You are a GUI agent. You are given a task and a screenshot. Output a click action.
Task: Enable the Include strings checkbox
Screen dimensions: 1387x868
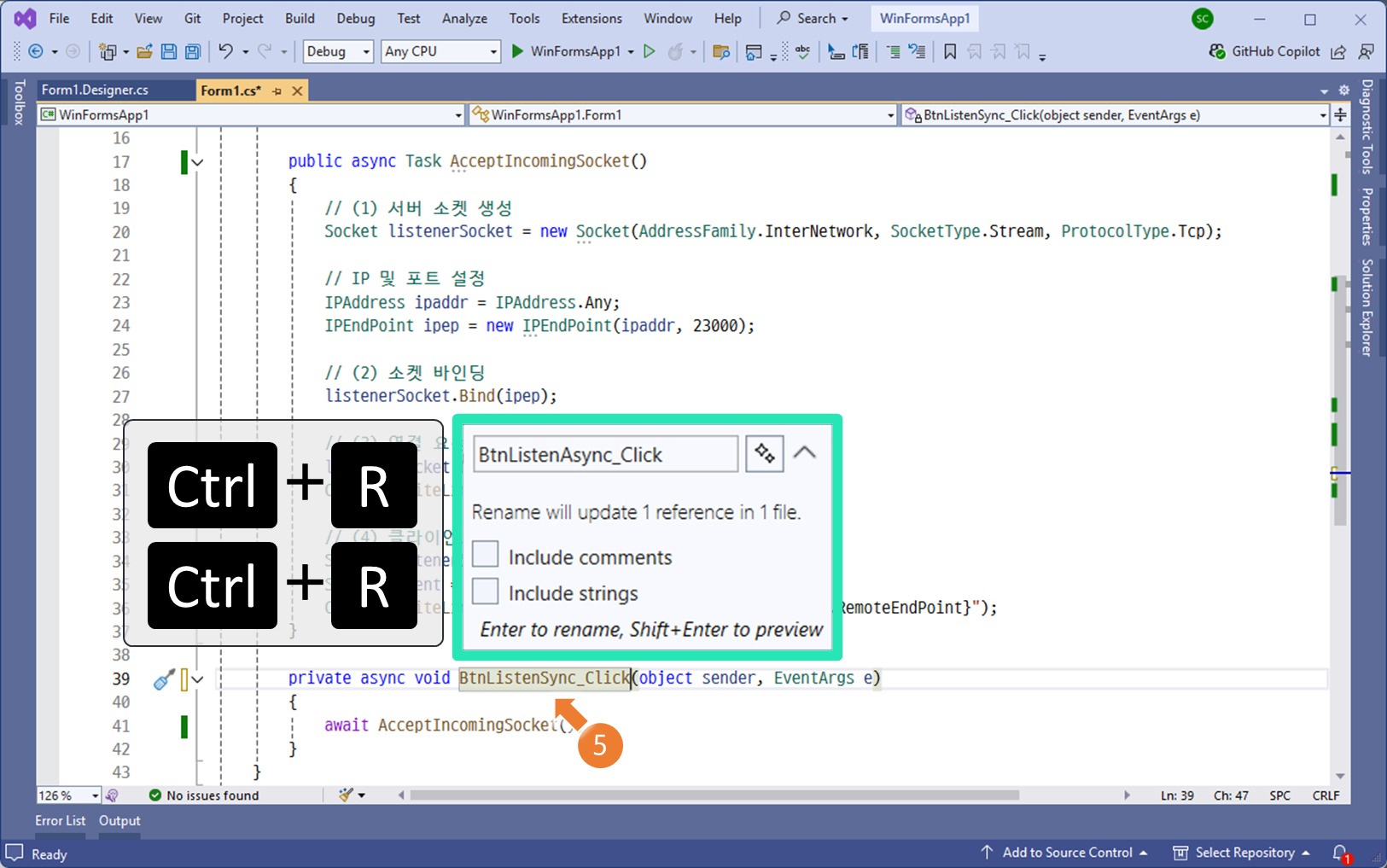(486, 591)
